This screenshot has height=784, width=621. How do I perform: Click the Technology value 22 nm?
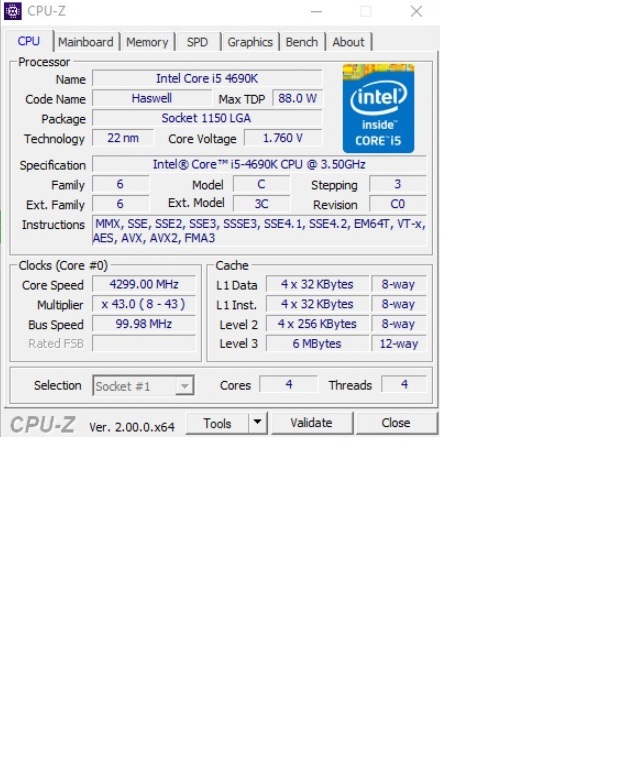click(123, 138)
